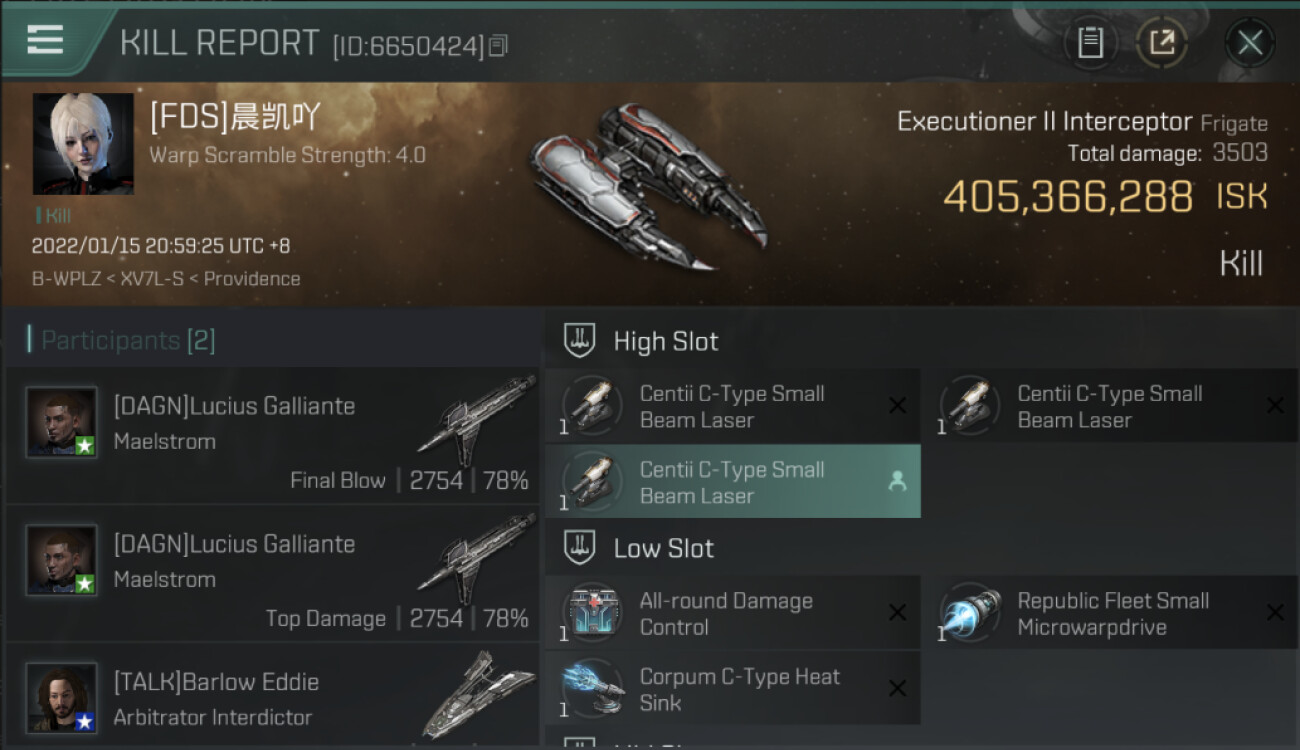Open the hamburger menu icon
Viewport: 1300px width, 750px height.
pyautogui.click(x=45, y=40)
